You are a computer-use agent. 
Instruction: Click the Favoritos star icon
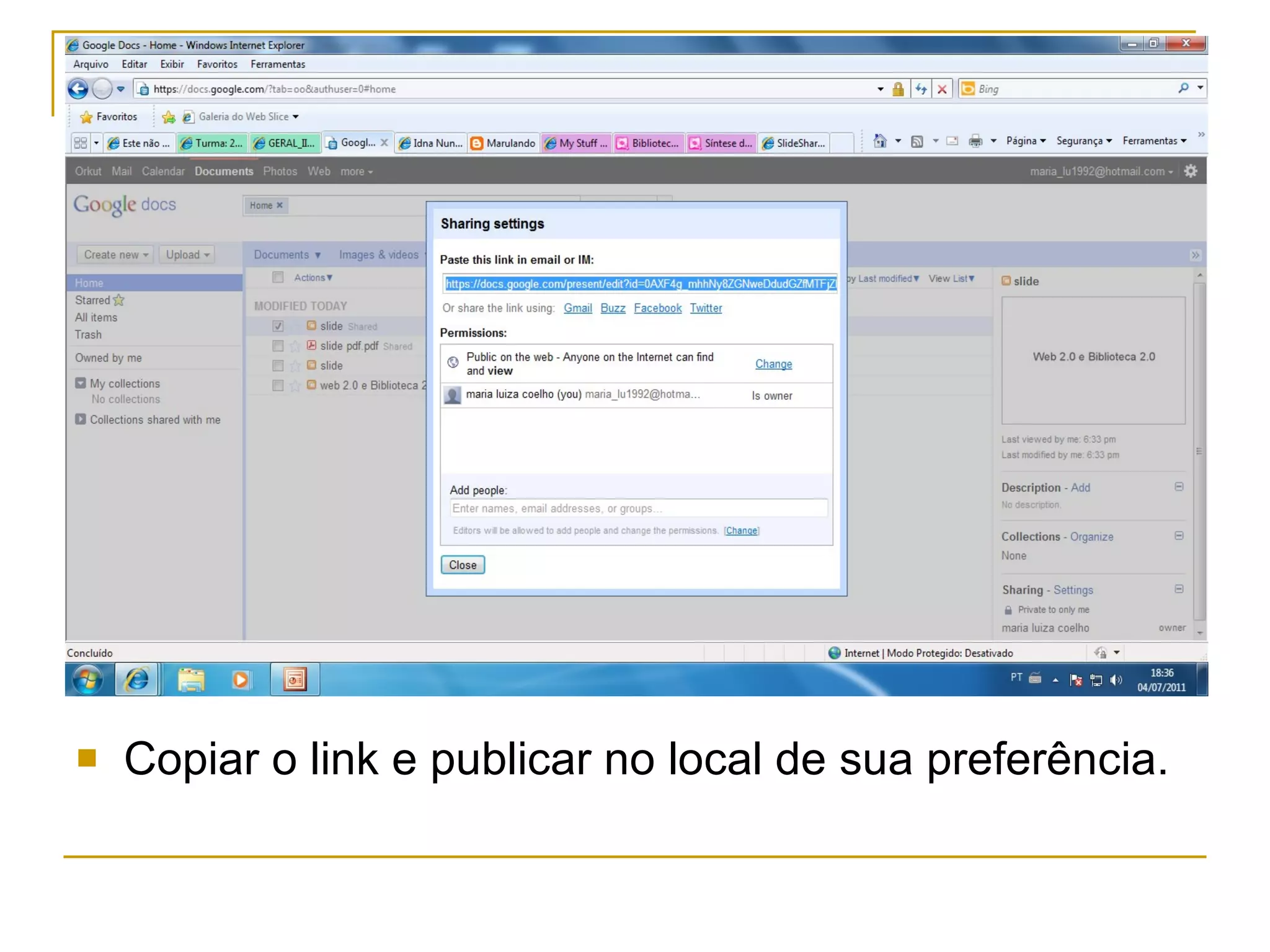pyautogui.click(x=86, y=117)
